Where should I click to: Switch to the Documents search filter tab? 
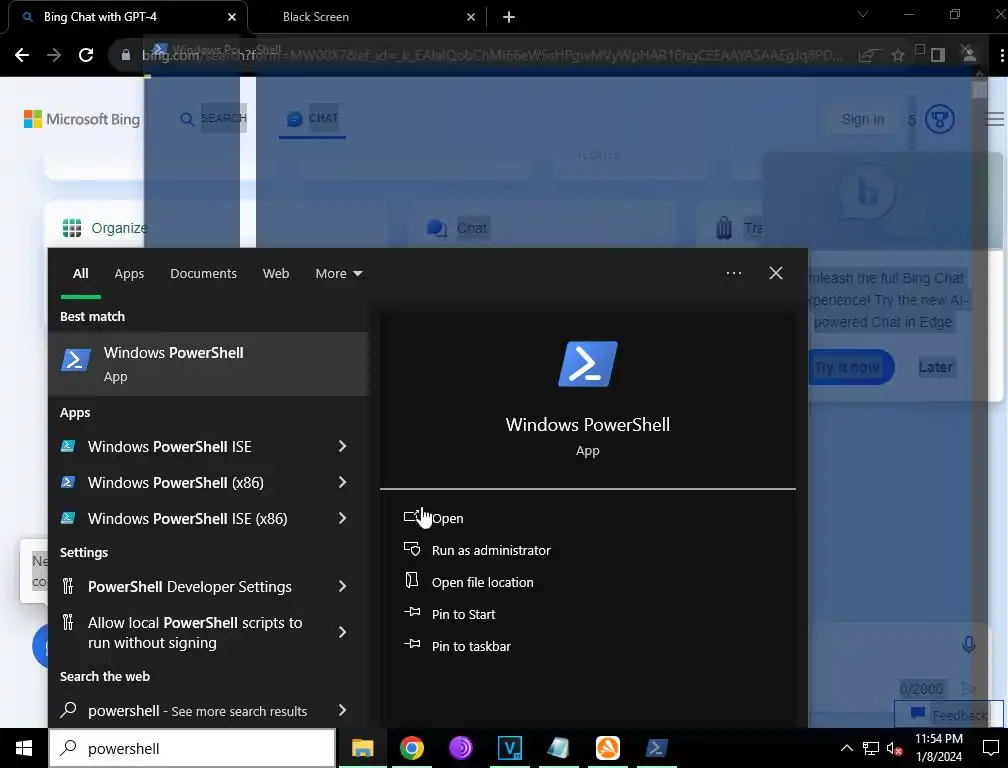pos(203,273)
